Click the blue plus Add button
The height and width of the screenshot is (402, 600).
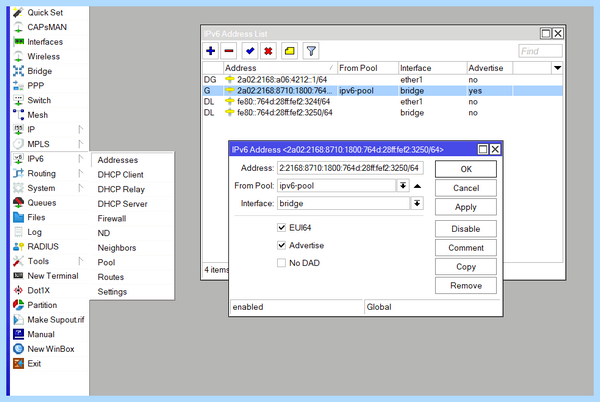(x=210, y=51)
